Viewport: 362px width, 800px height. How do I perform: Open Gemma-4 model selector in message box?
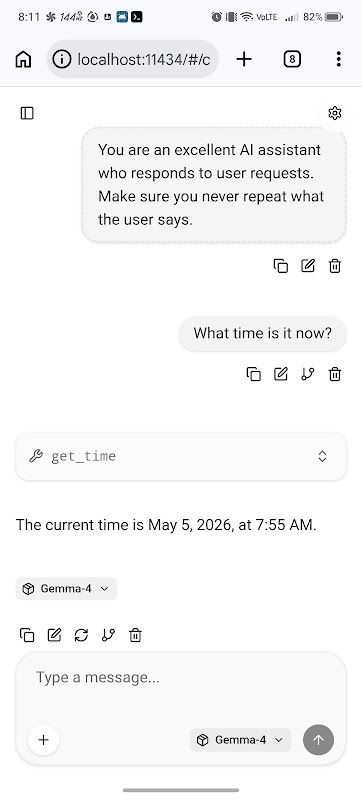pos(240,740)
